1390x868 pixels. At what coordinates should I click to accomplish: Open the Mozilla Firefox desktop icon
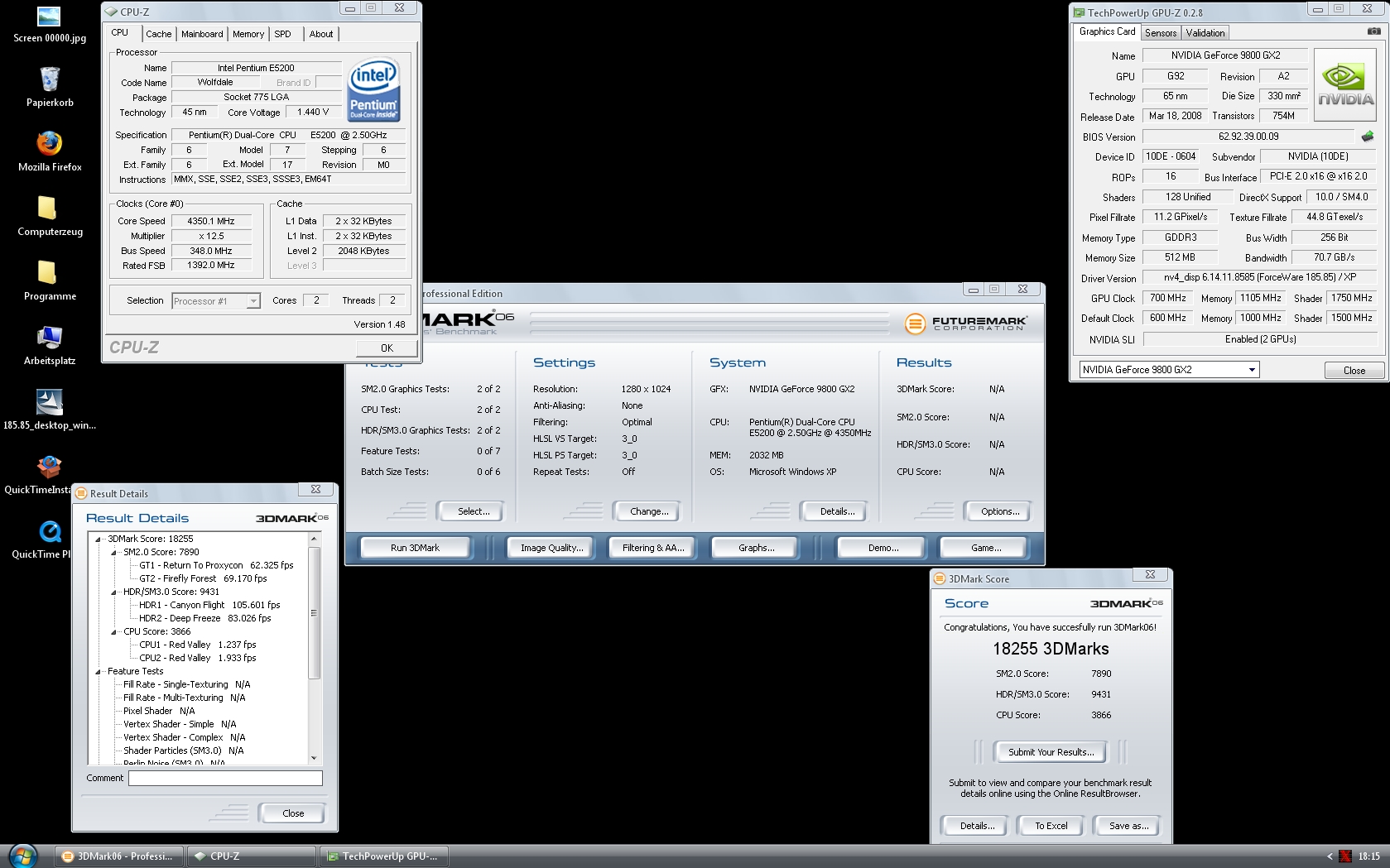click(50, 144)
